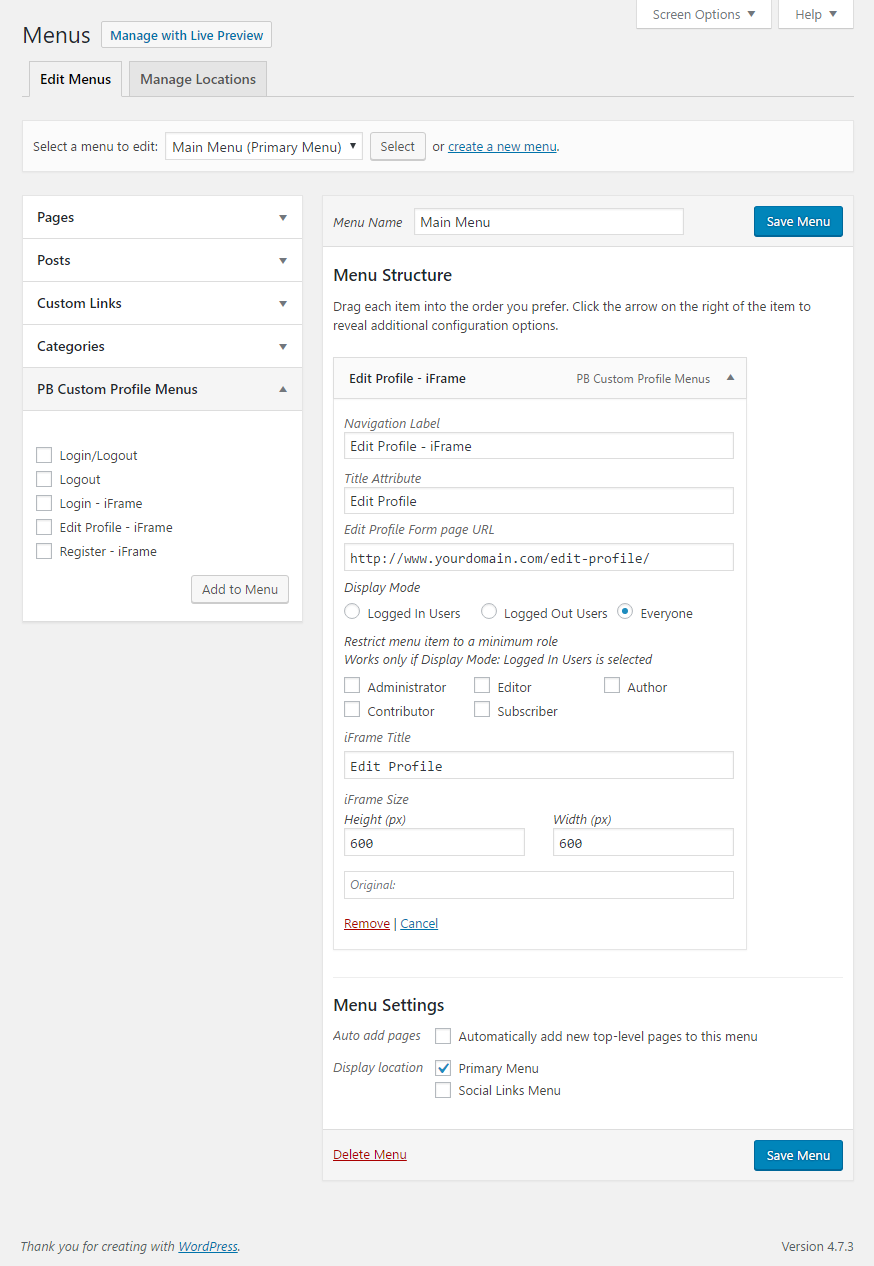The width and height of the screenshot is (874, 1266).
Task: Expand the Posts accordion section
Action: (162, 260)
